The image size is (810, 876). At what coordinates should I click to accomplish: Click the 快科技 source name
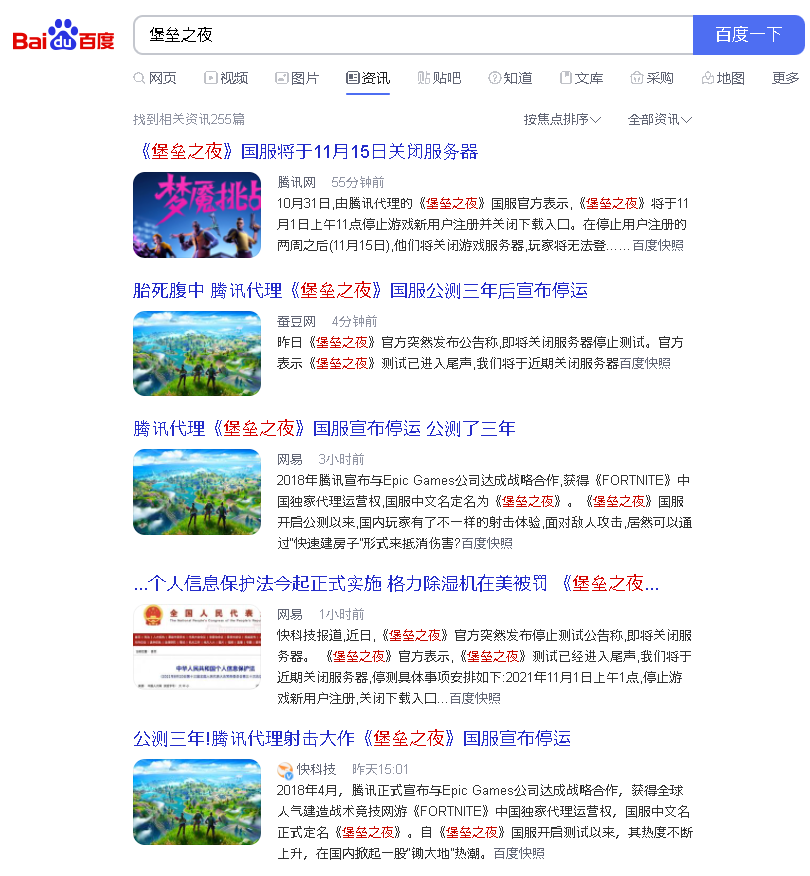316,769
